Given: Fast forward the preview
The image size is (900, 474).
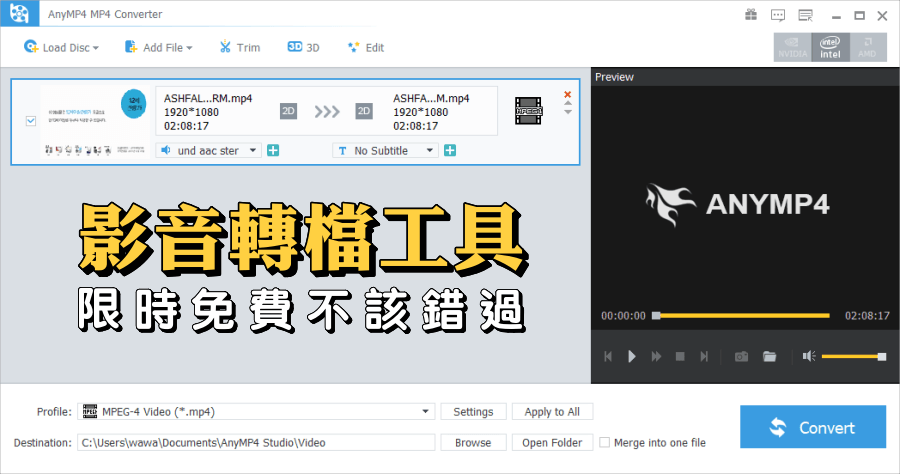Looking at the screenshot, I should click(656, 357).
